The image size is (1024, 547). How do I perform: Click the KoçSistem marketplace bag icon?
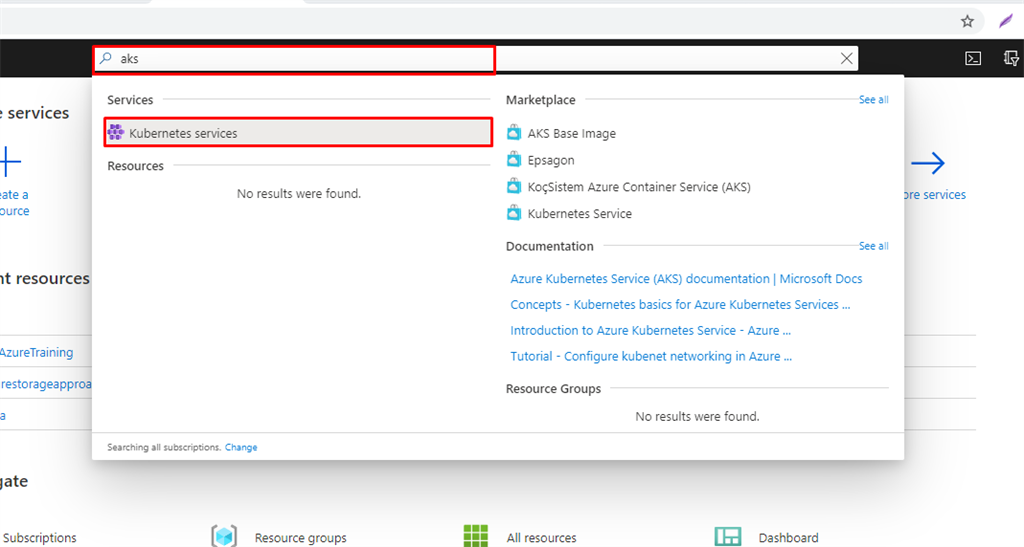(514, 187)
